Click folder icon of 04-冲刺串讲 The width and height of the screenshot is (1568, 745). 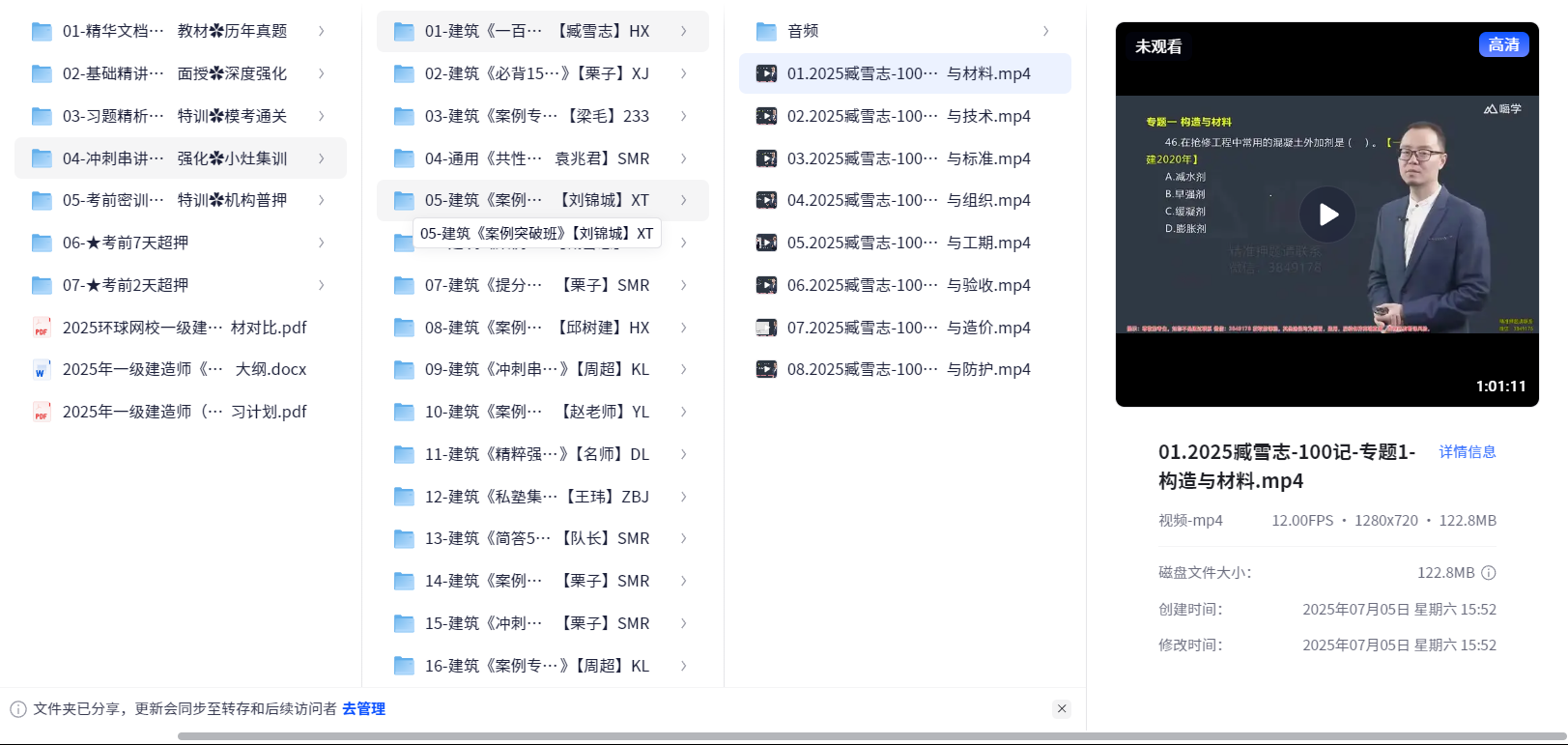[x=42, y=158]
